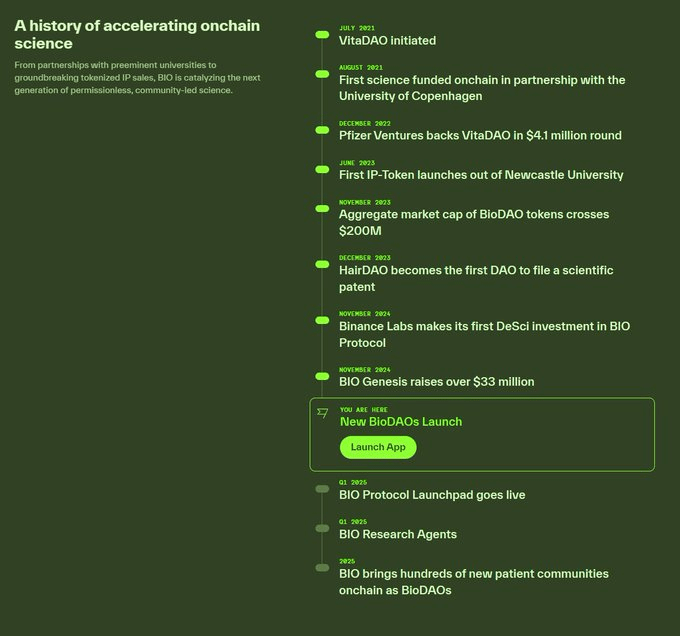680x636 pixels.
Task: Click the 2025 patient communities timeline dot
Action: 322,567
